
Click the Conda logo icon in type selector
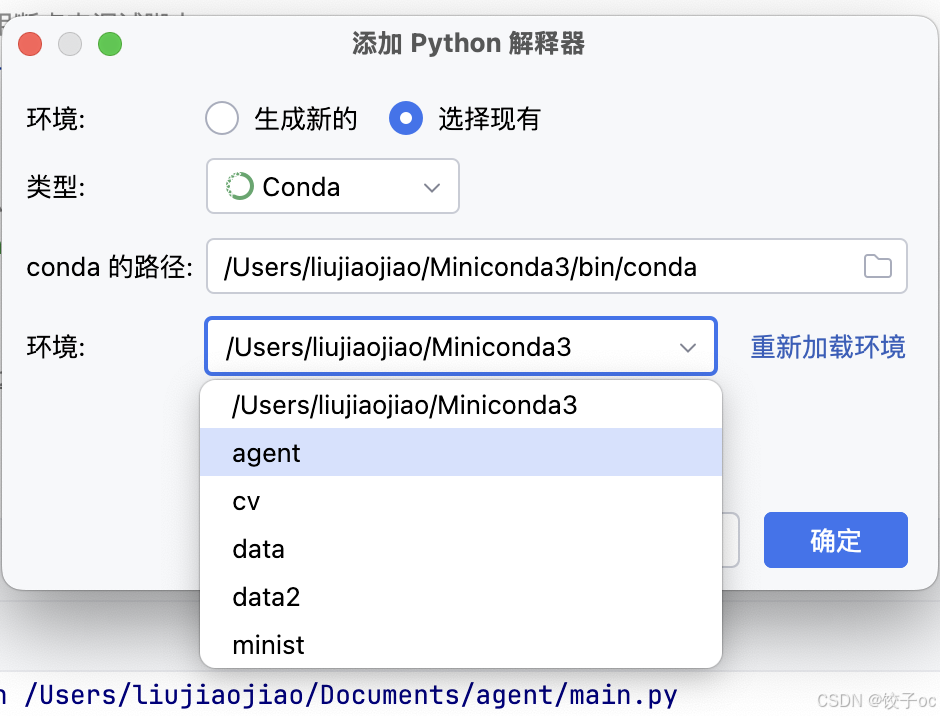tap(237, 186)
